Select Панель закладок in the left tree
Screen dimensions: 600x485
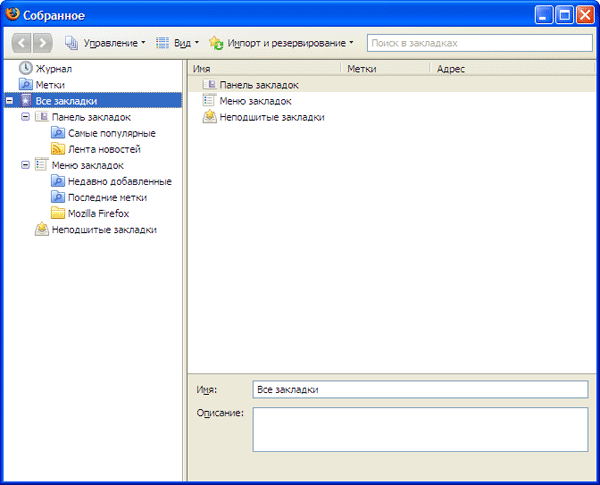pos(91,117)
